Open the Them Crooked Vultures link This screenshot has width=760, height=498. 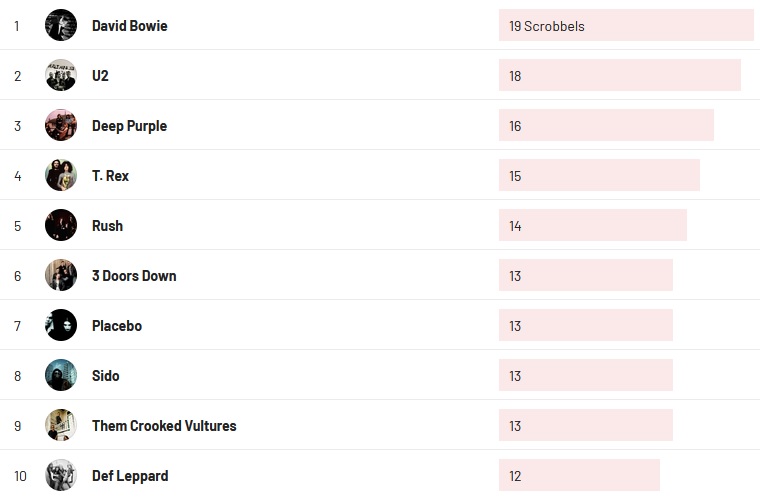coord(164,426)
